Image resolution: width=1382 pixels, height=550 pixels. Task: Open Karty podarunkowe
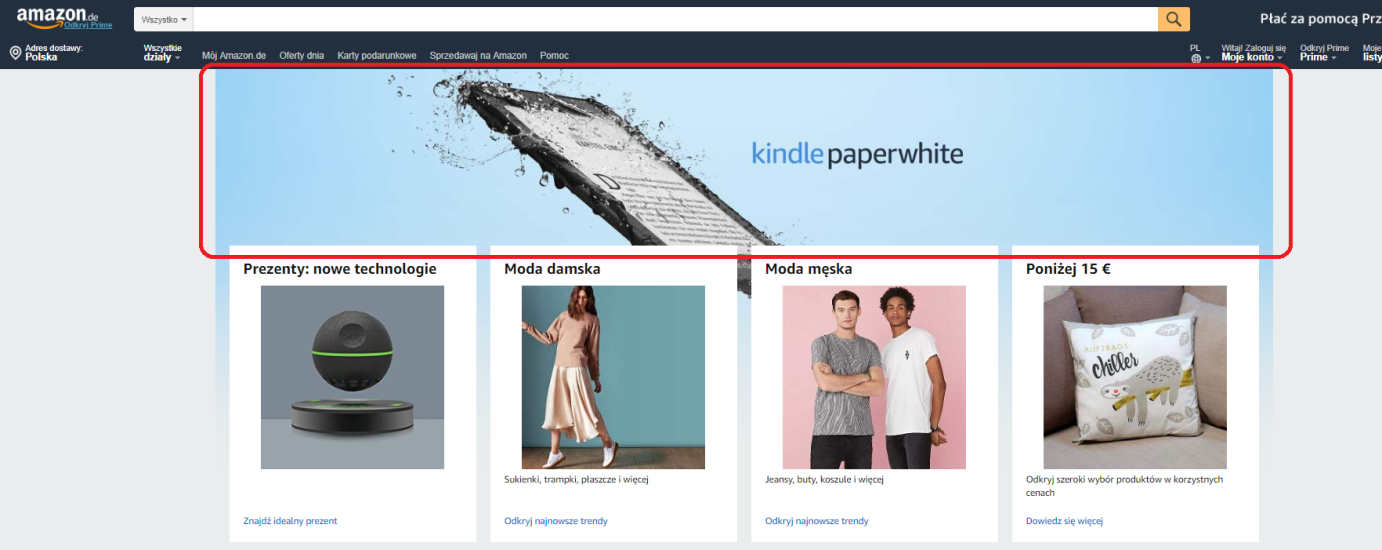pos(377,56)
